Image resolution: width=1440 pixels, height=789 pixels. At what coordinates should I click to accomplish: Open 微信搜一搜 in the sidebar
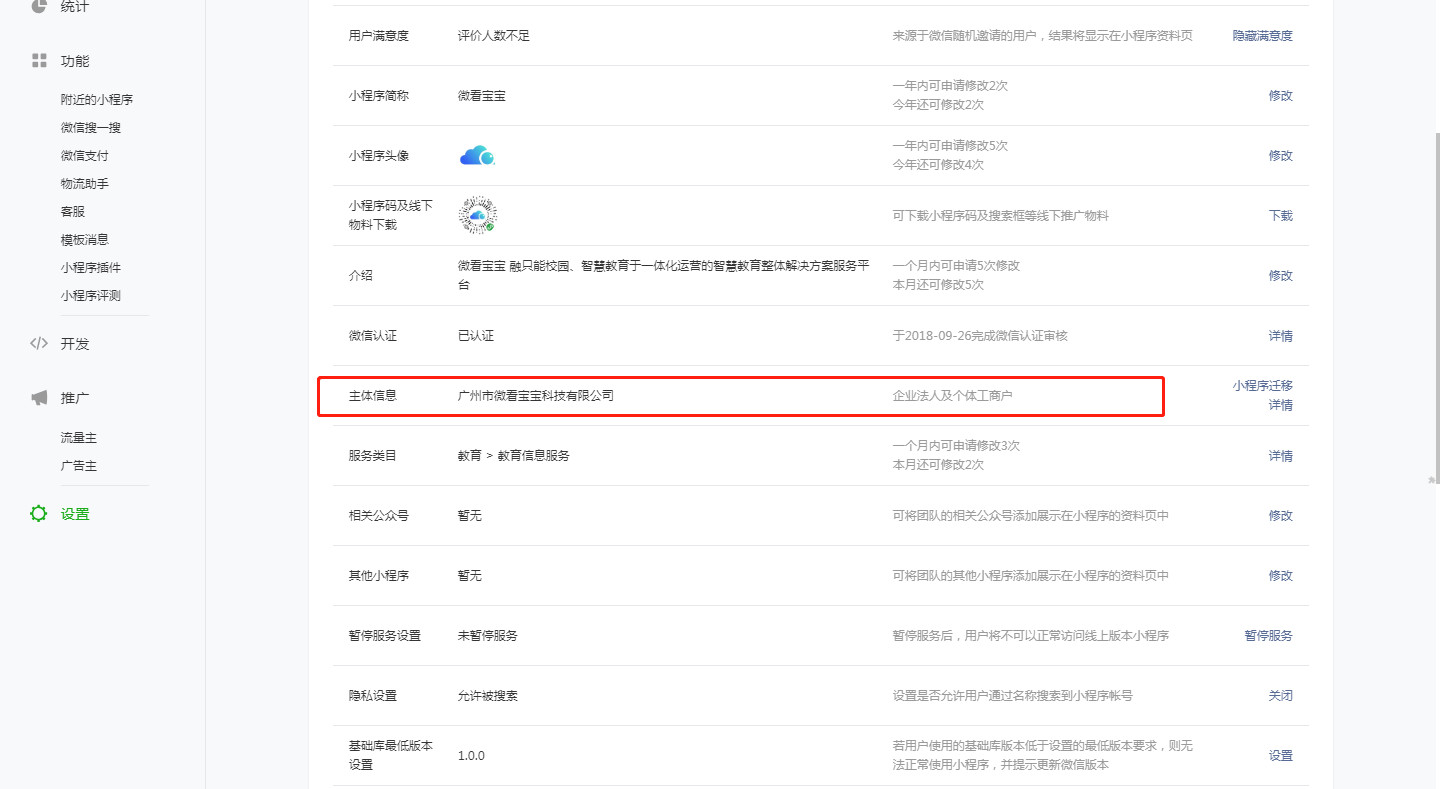coord(91,128)
